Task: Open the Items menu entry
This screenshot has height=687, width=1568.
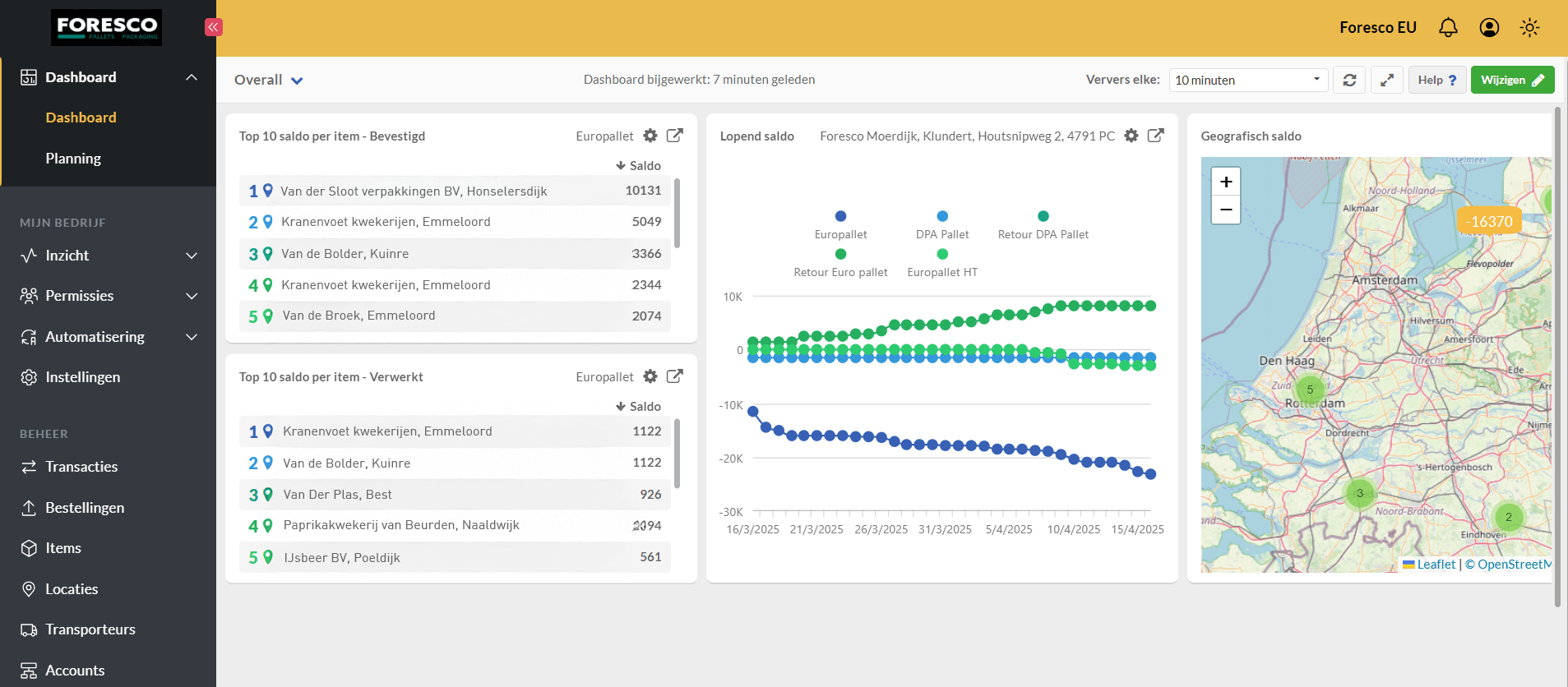Action: click(63, 548)
